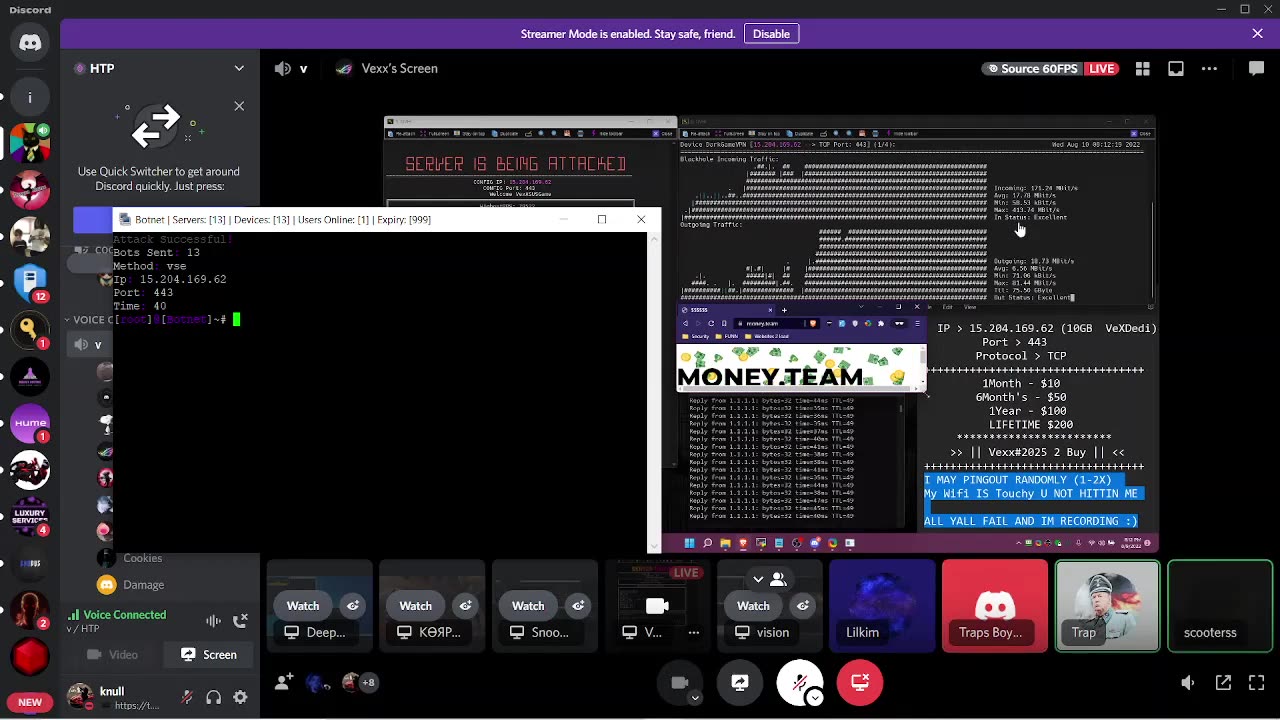Image resolution: width=1280 pixels, height=720 pixels.
Task: Unmute mic with large call button
Action: point(800,682)
